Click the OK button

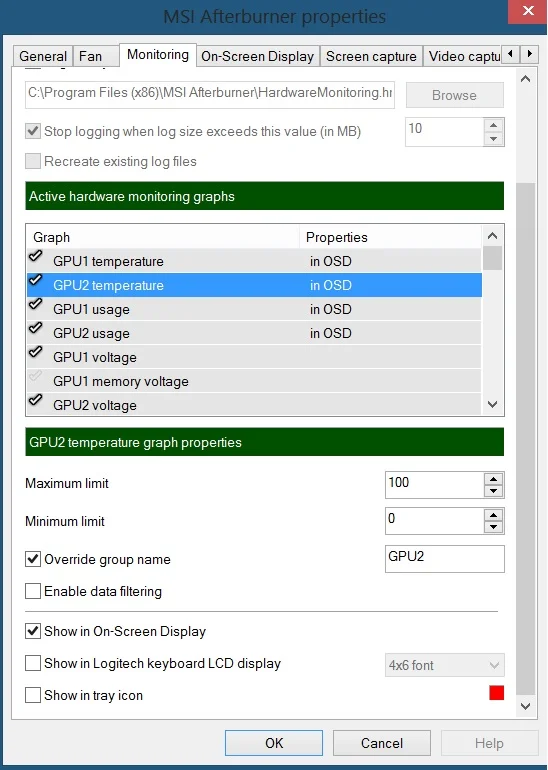click(274, 743)
